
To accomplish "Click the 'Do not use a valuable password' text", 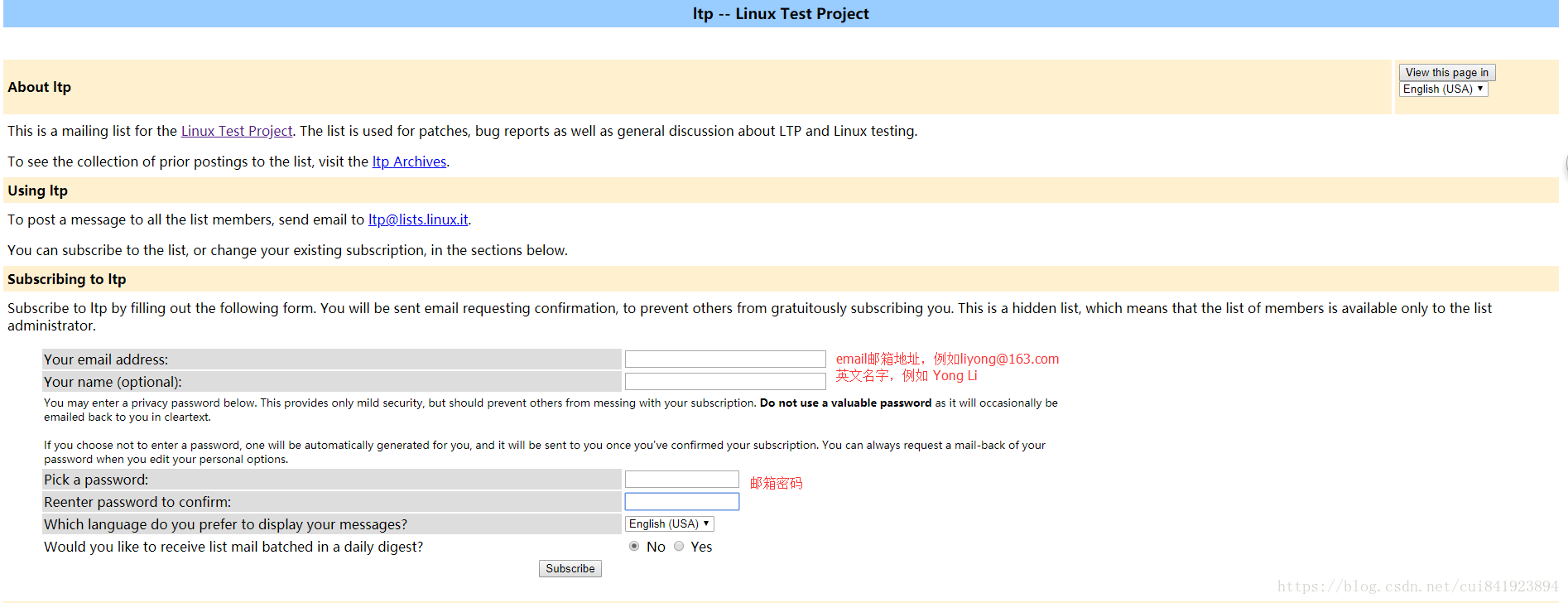I will pyautogui.click(x=845, y=403).
